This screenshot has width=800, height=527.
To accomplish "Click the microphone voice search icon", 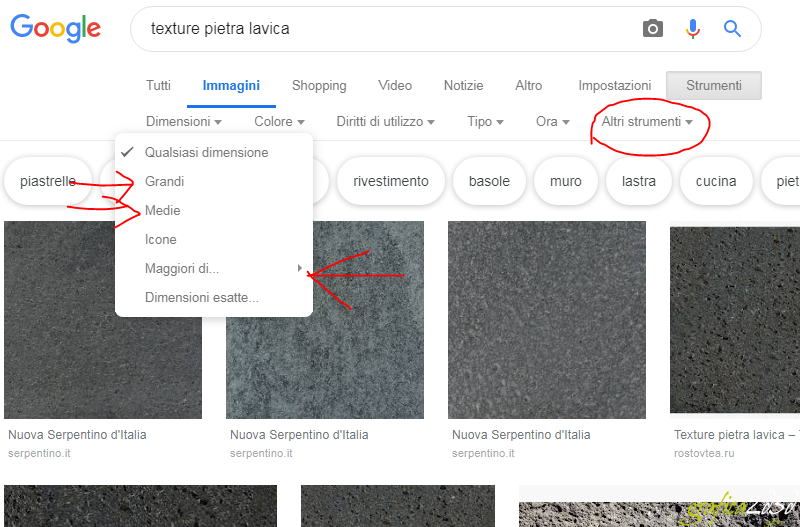I will coord(693,29).
